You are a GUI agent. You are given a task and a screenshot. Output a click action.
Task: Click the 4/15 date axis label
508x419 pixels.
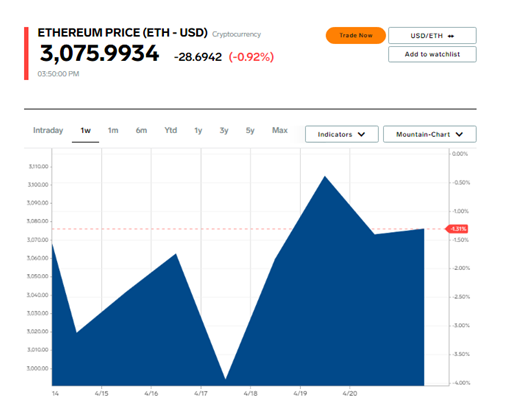pyautogui.click(x=101, y=394)
